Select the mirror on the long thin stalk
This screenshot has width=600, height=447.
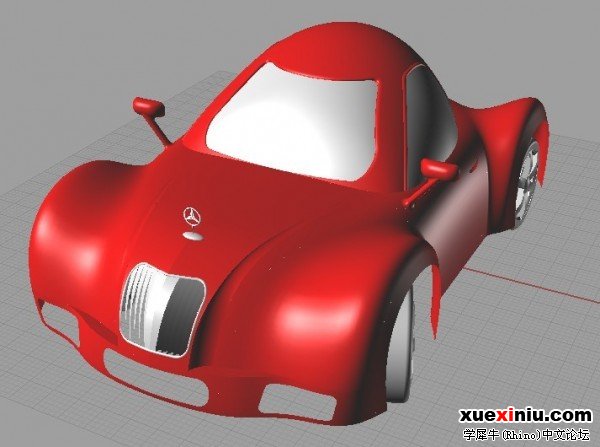tap(149, 107)
